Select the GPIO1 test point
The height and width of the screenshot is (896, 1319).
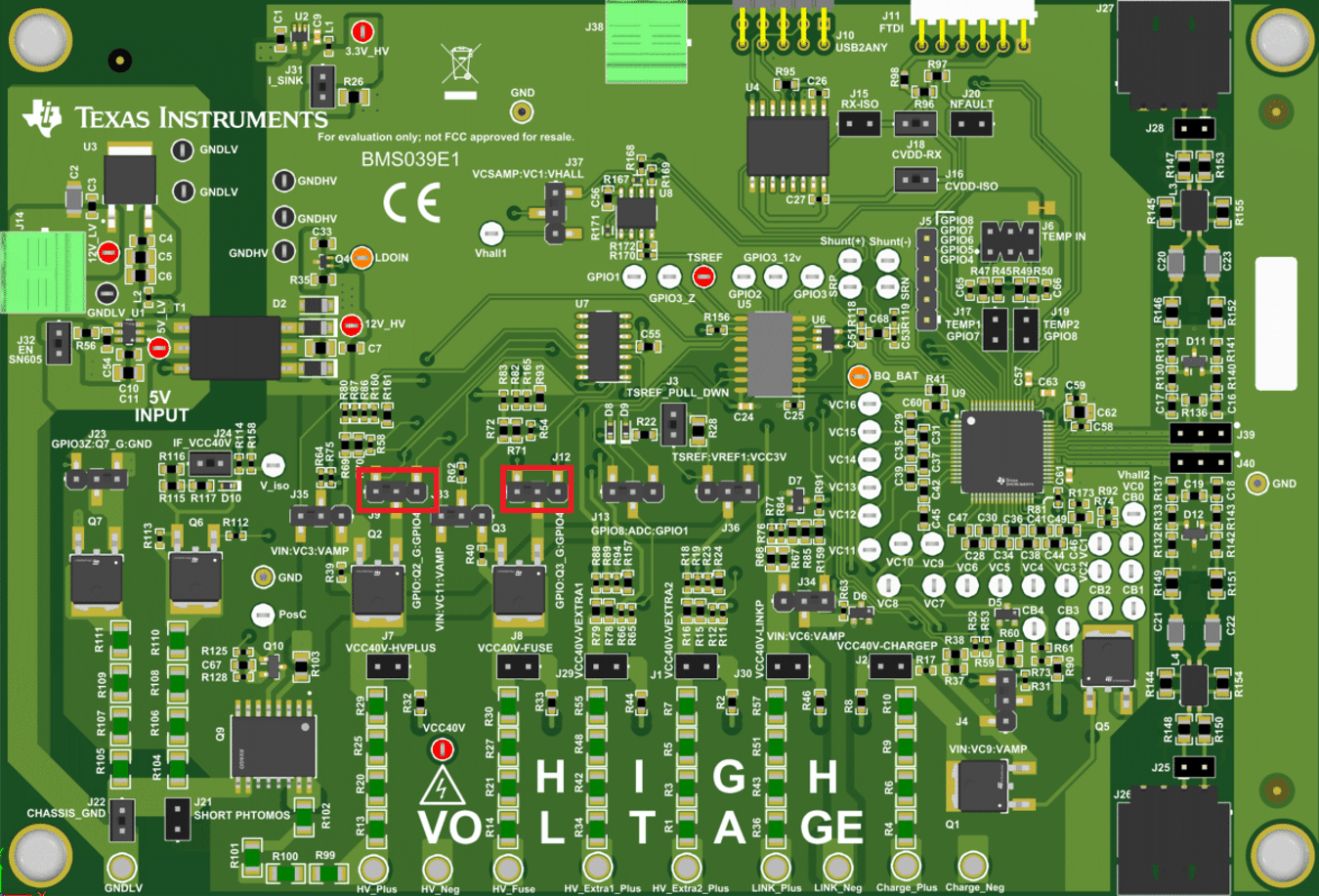pyautogui.click(x=634, y=277)
